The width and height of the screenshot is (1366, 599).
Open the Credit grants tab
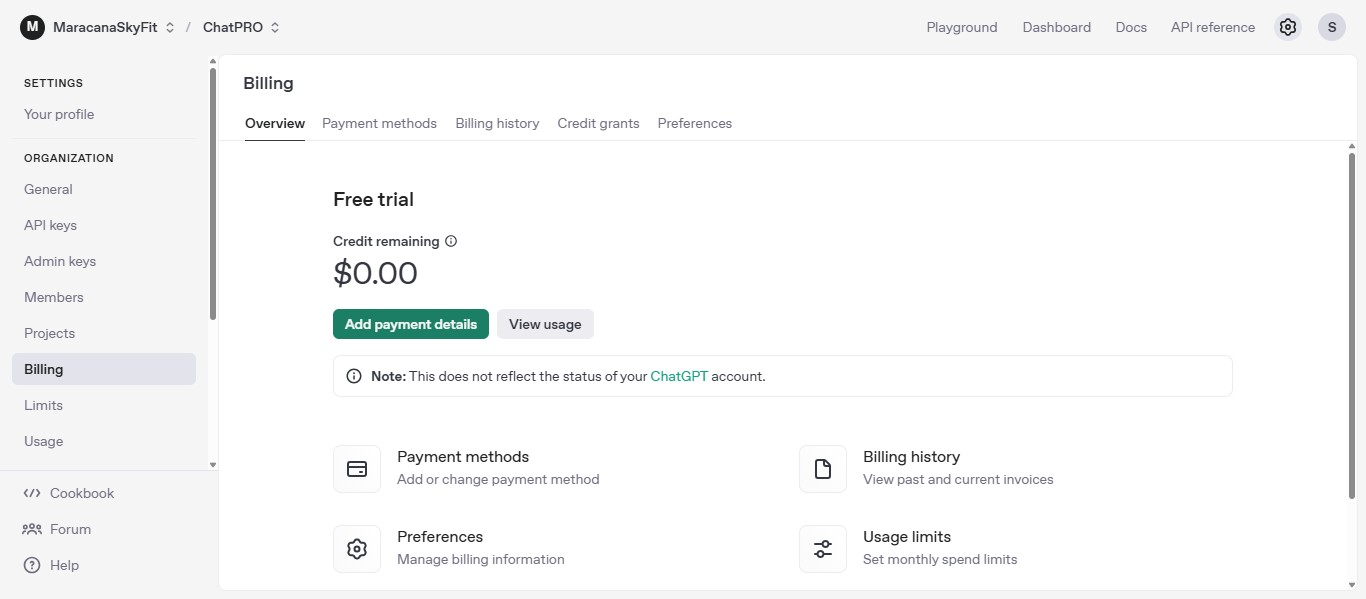point(598,123)
